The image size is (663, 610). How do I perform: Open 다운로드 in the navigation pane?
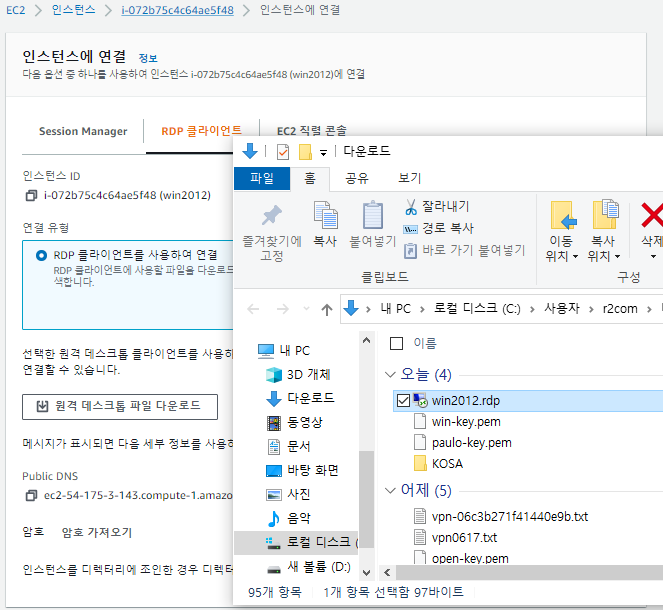point(300,398)
